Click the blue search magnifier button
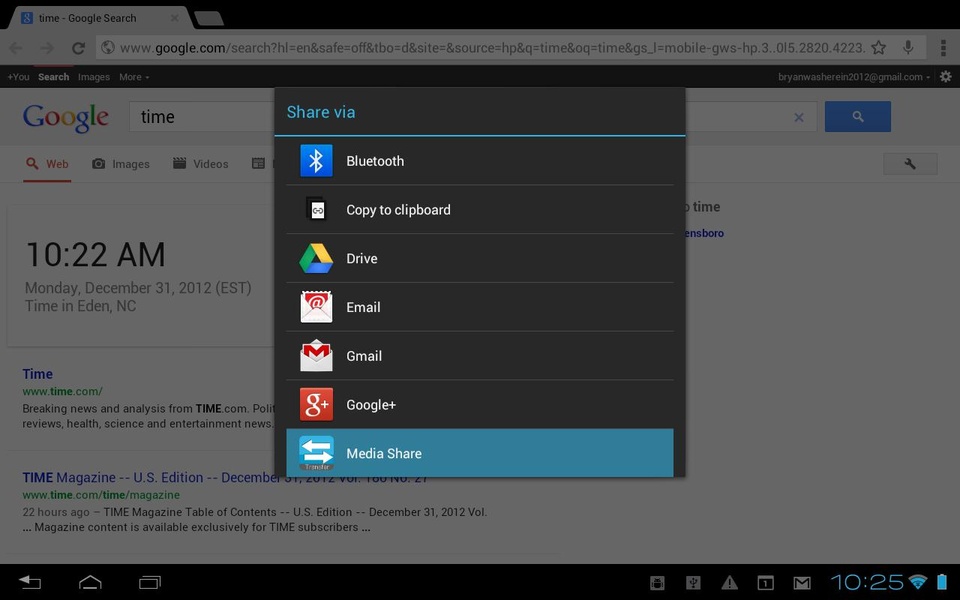 point(858,116)
